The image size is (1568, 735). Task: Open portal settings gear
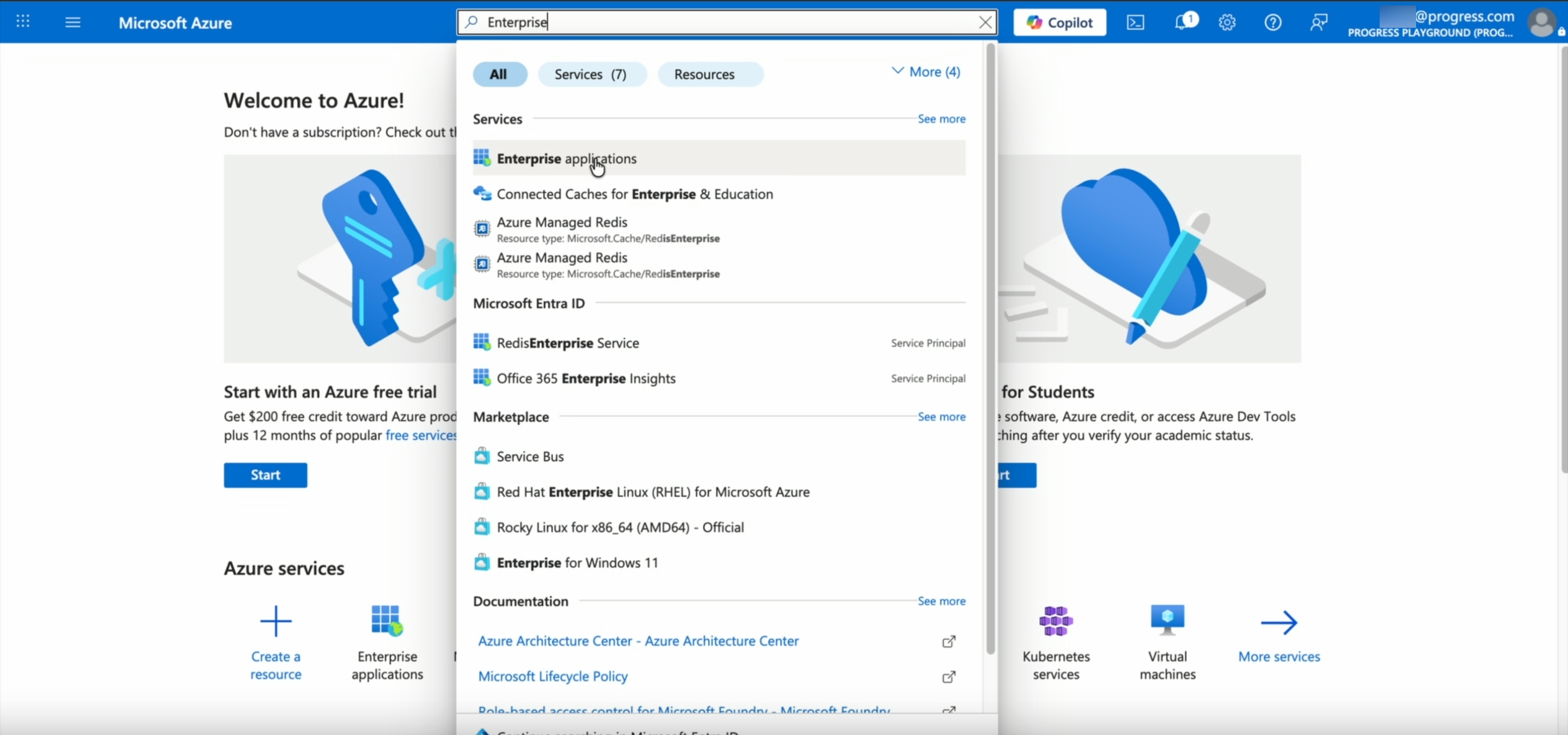pyautogui.click(x=1227, y=22)
